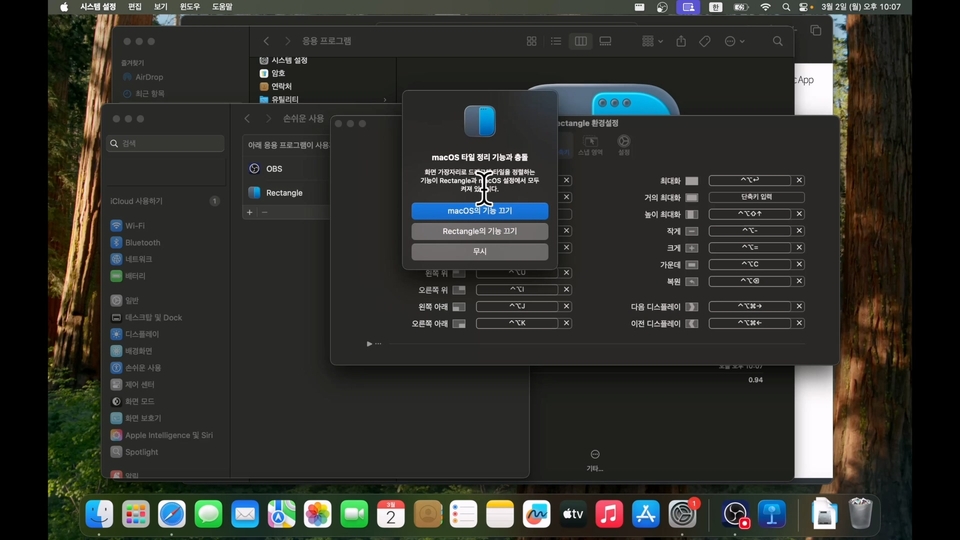Click the 최대화 shortcut field
Screen dimensions: 960x540
[749, 181]
